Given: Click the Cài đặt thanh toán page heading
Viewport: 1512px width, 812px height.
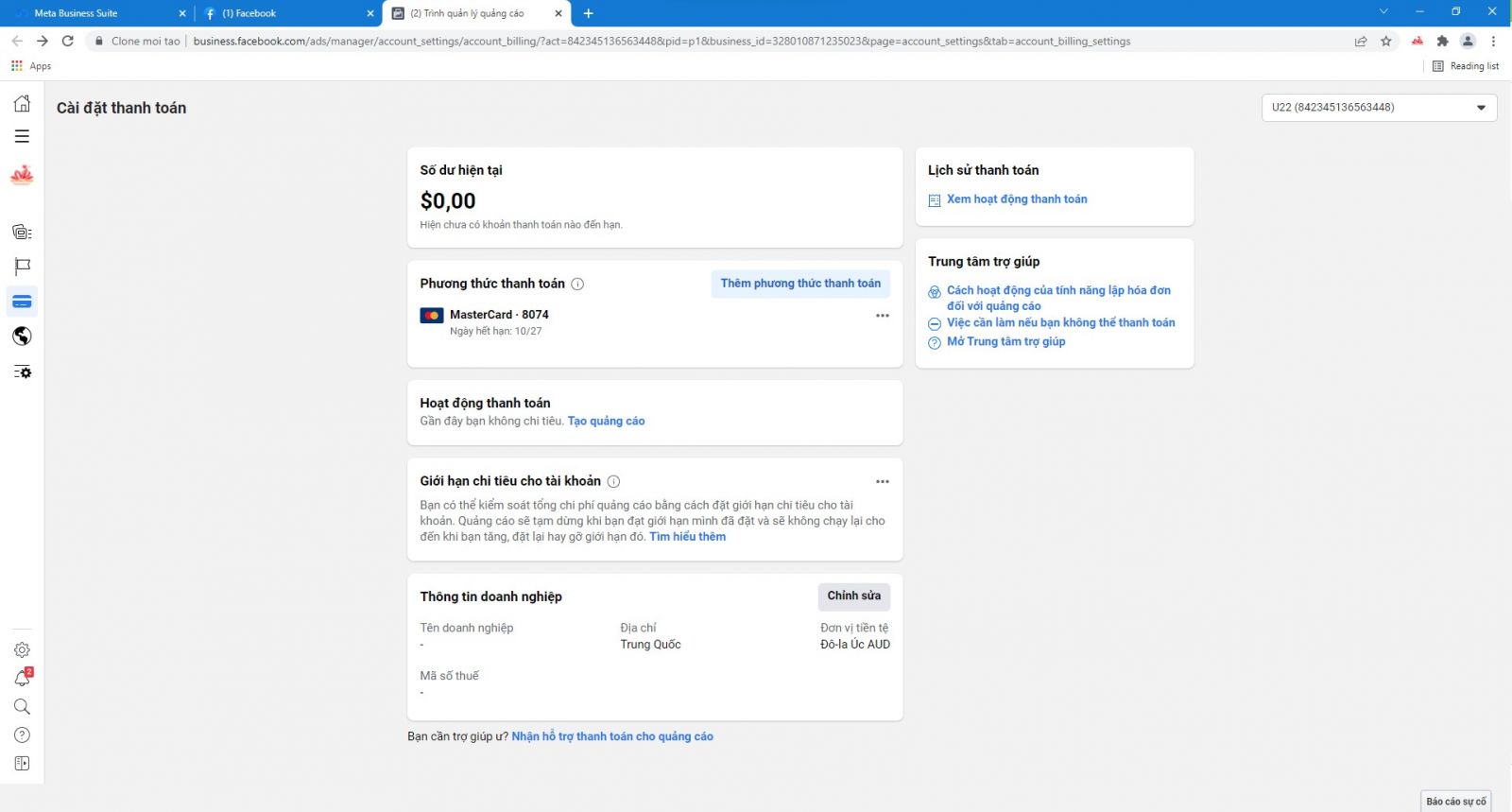Looking at the screenshot, I should [x=121, y=108].
